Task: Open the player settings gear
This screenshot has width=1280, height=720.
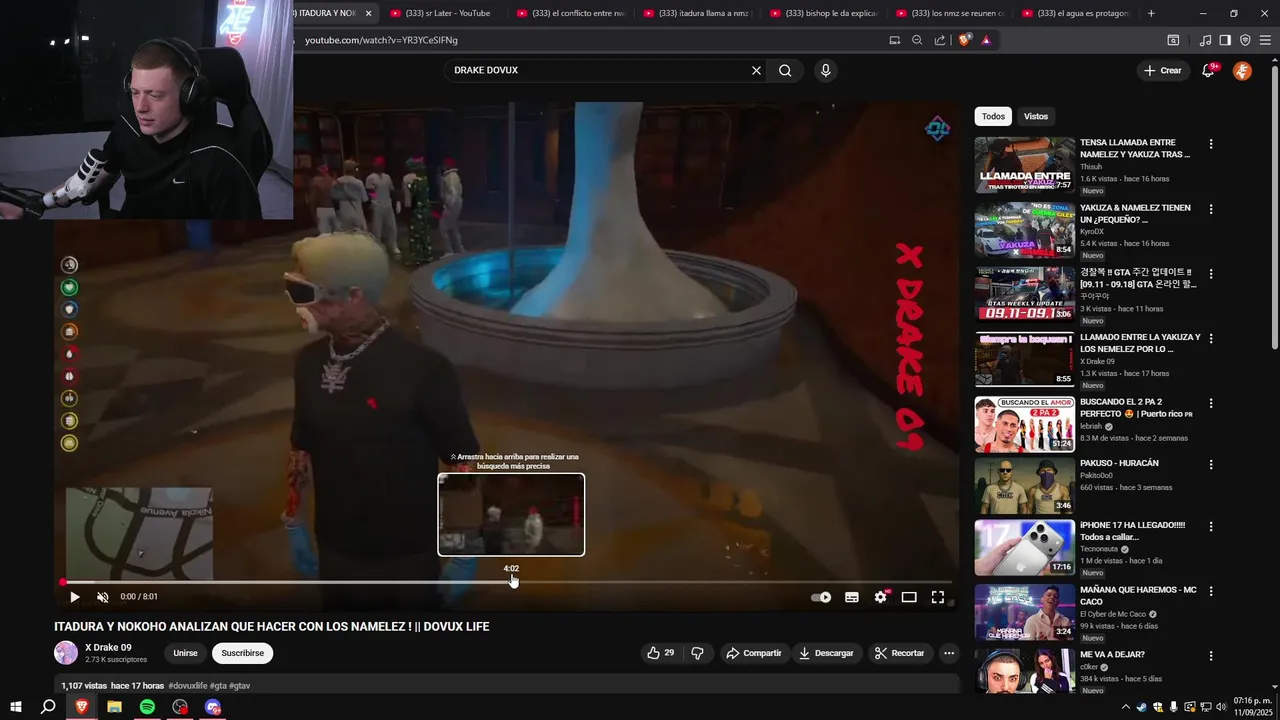Action: [x=881, y=597]
